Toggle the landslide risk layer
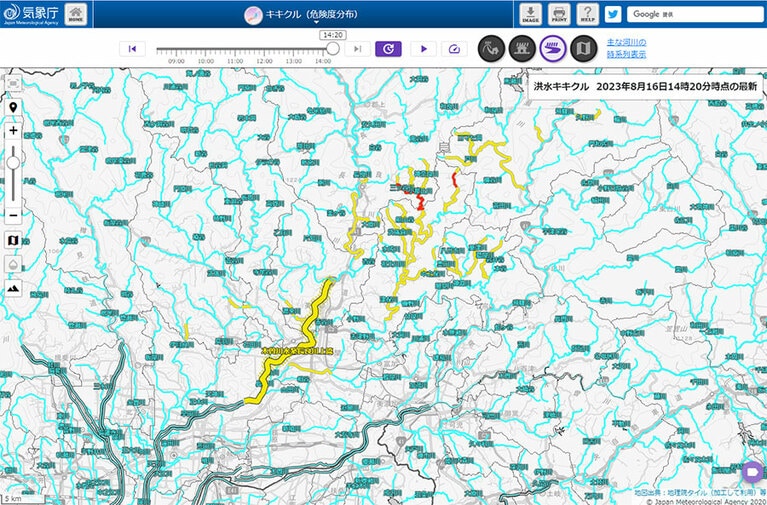Screen dimensions: 767x505 coord(490,48)
